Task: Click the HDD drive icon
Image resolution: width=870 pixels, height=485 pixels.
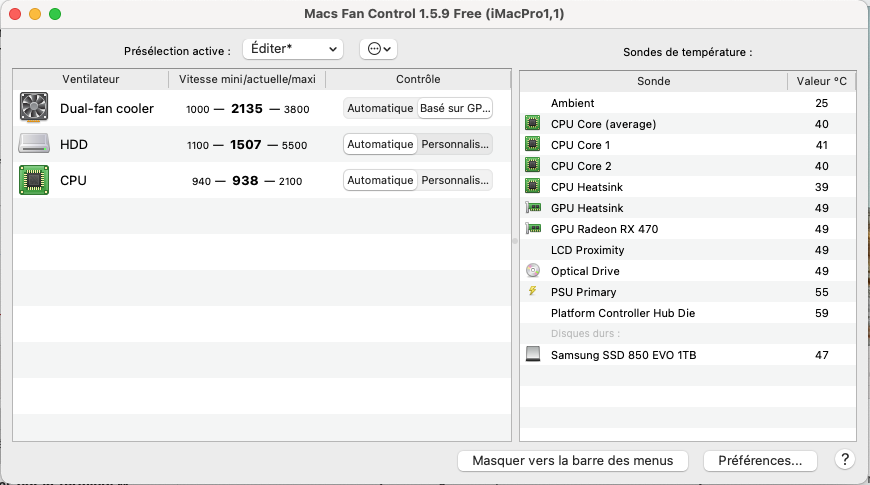Action: point(34,144)
